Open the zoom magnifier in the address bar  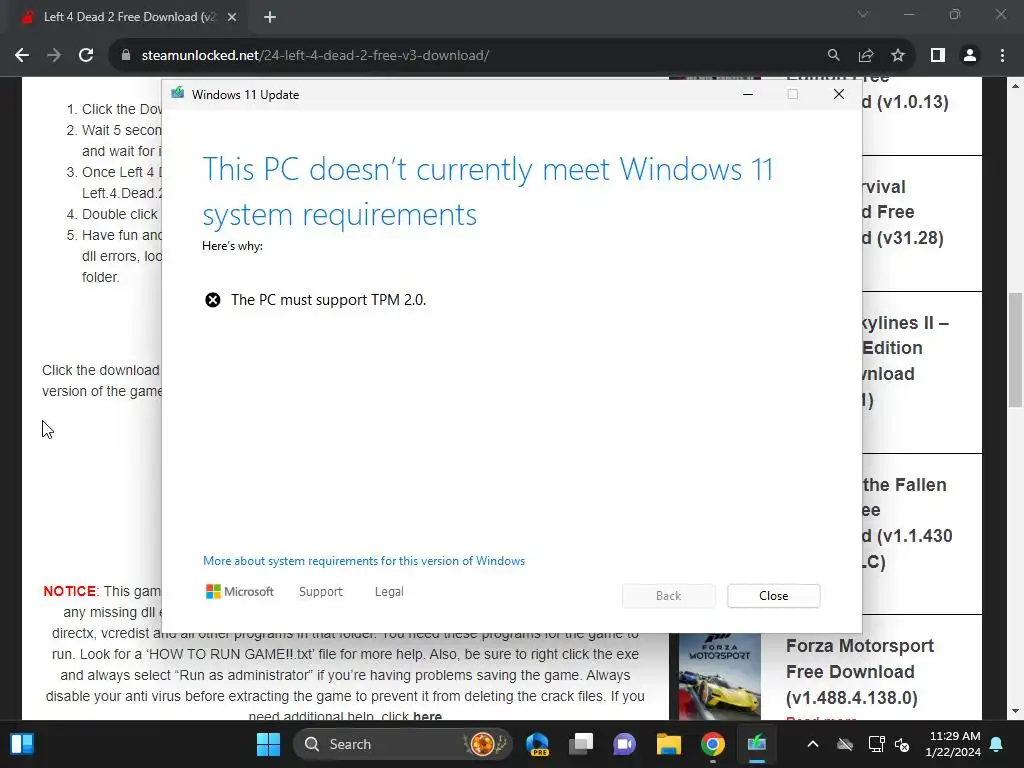pyautogui.click(x=833, y=56)
